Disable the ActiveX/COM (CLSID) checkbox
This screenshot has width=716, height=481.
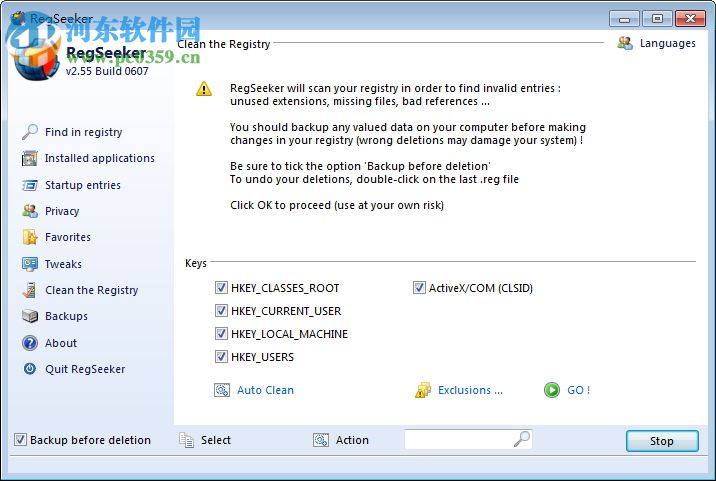[x=419, y=288]
